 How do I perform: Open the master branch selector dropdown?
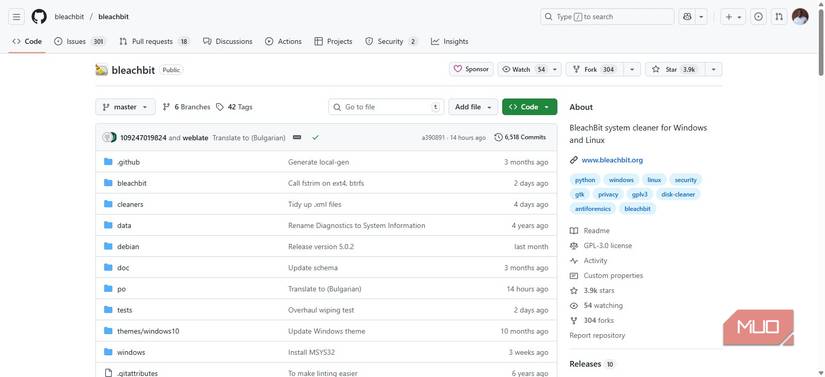tap(125, 107)
